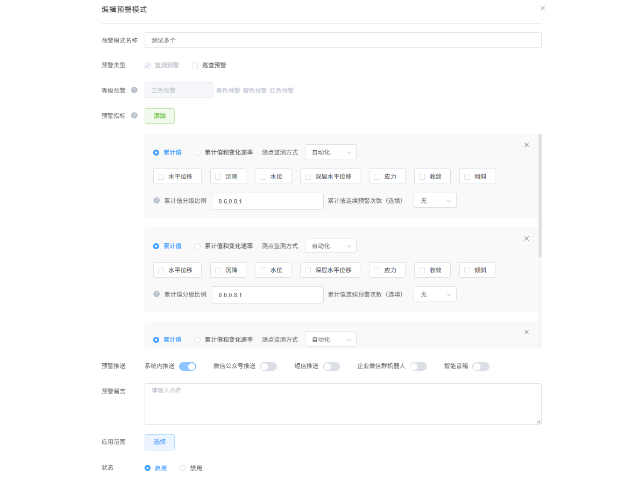Open the 无 dropdown in second block

(x=435, y=295)
